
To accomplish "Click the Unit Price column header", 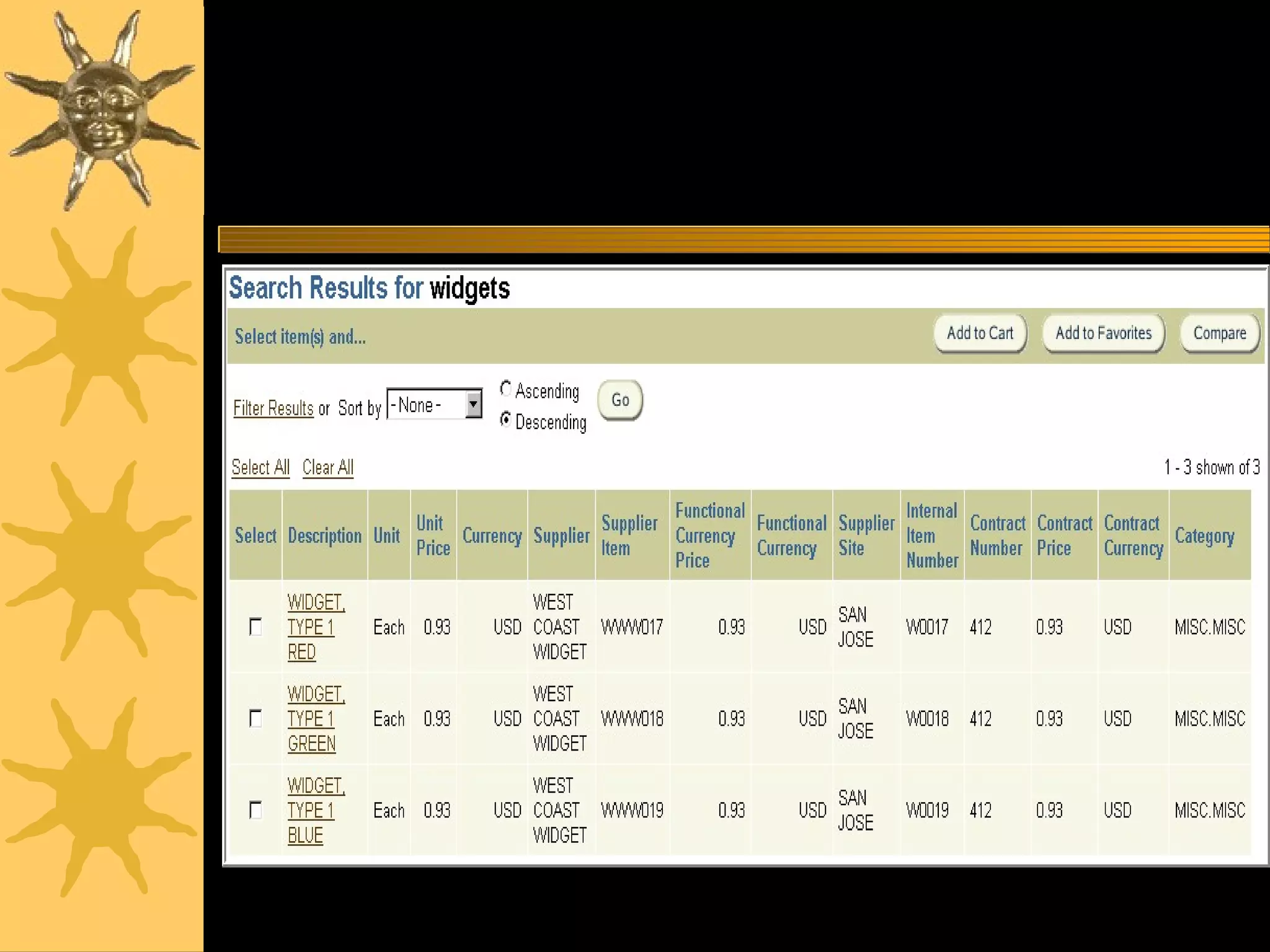I will [x=433, y=535].
